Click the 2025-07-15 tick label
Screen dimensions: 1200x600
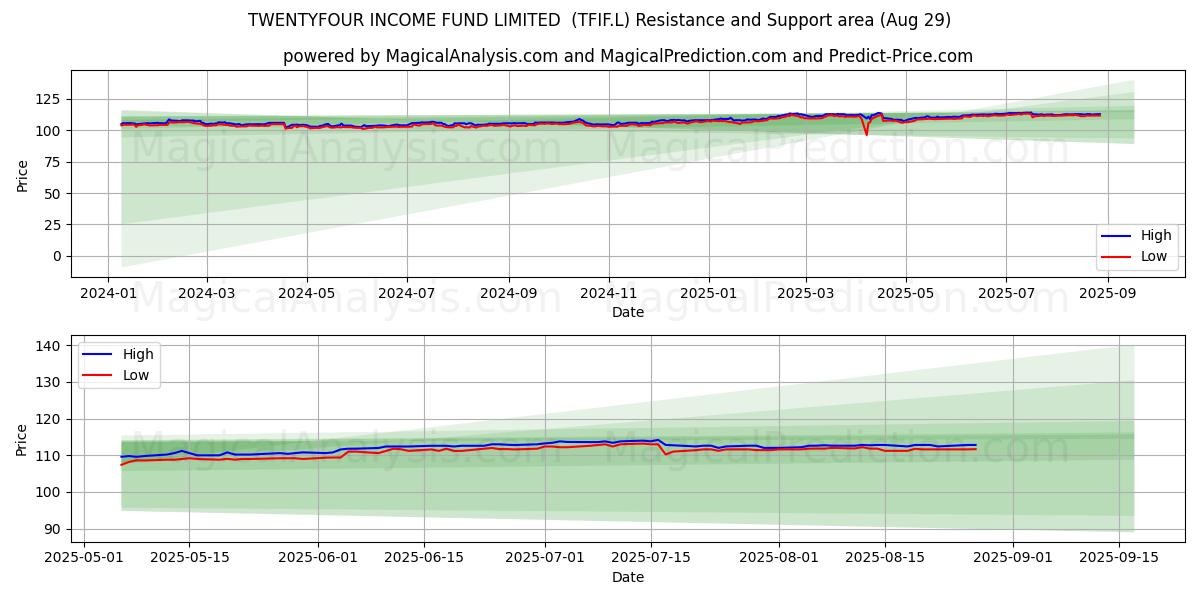point(652,560)
